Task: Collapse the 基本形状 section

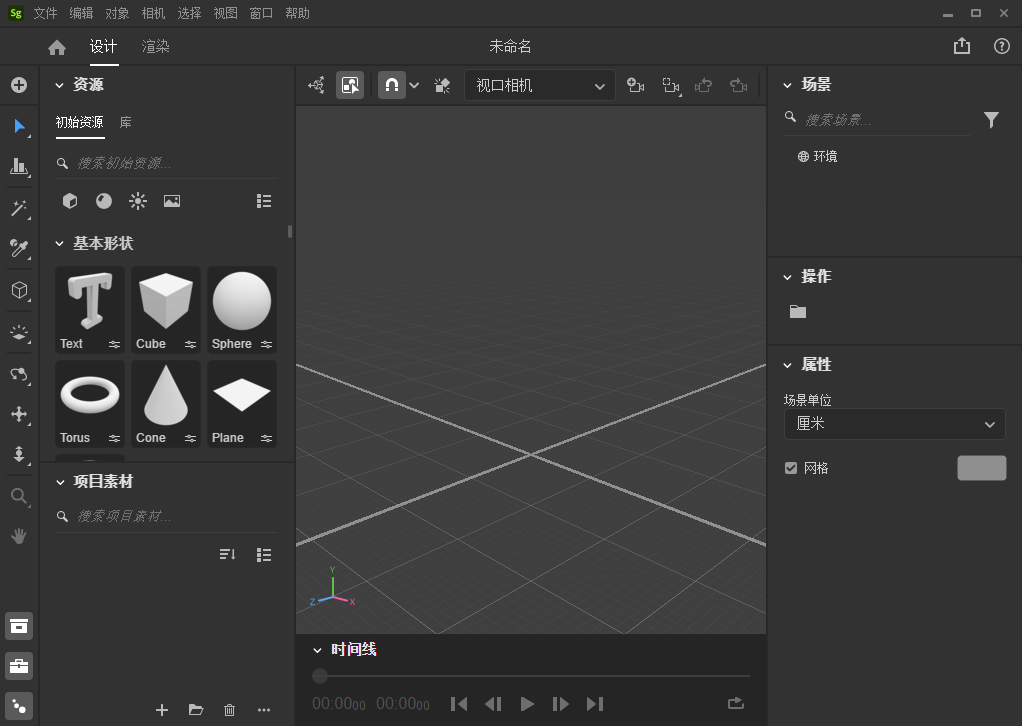Action: pos(59,244)
